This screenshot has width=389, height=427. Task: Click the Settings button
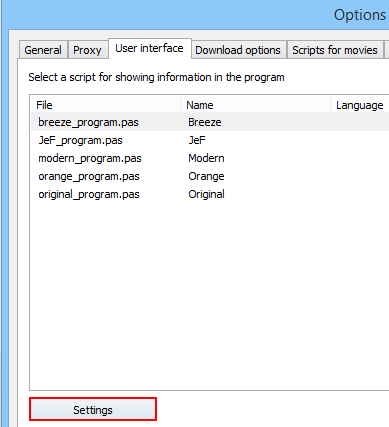pos(93,410)
